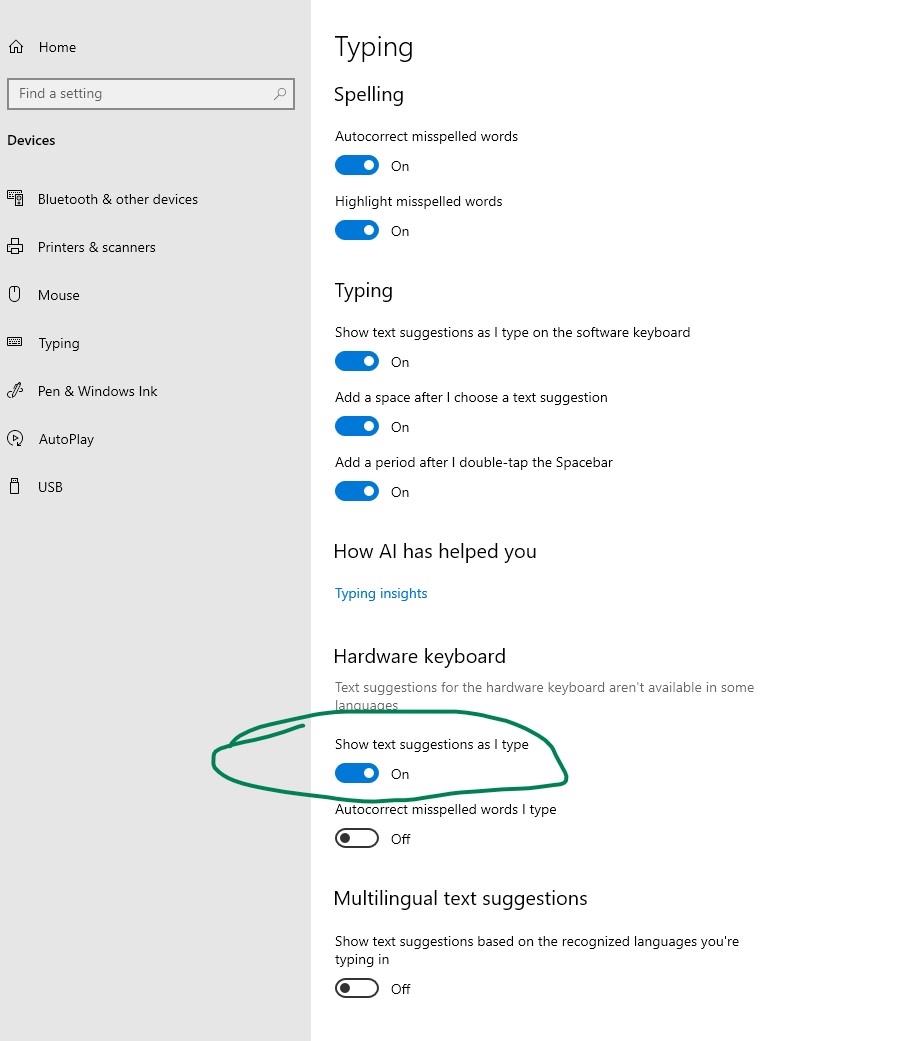The width and height of the screenshot is (915, 1041).
Task: Enable Autocorrect misspelled words I type
Action: pyautogui.click(x=357, y=839)
